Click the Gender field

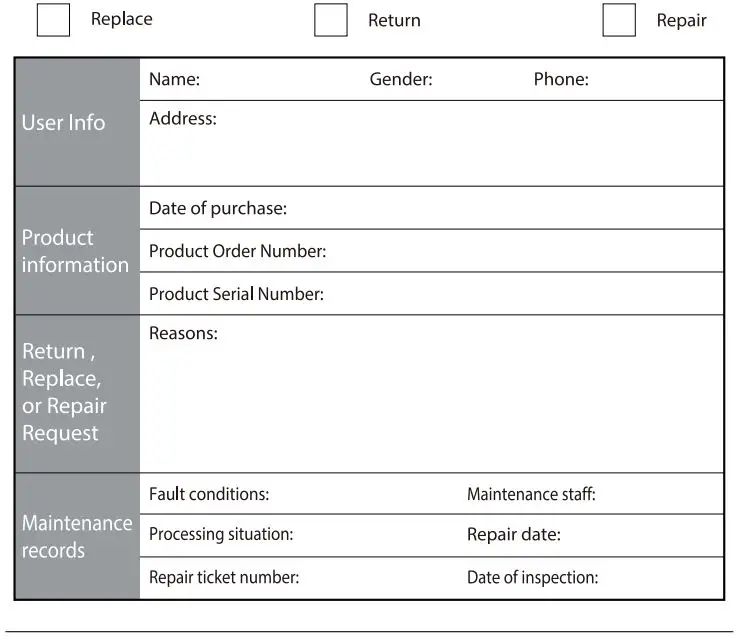(478, 80)
